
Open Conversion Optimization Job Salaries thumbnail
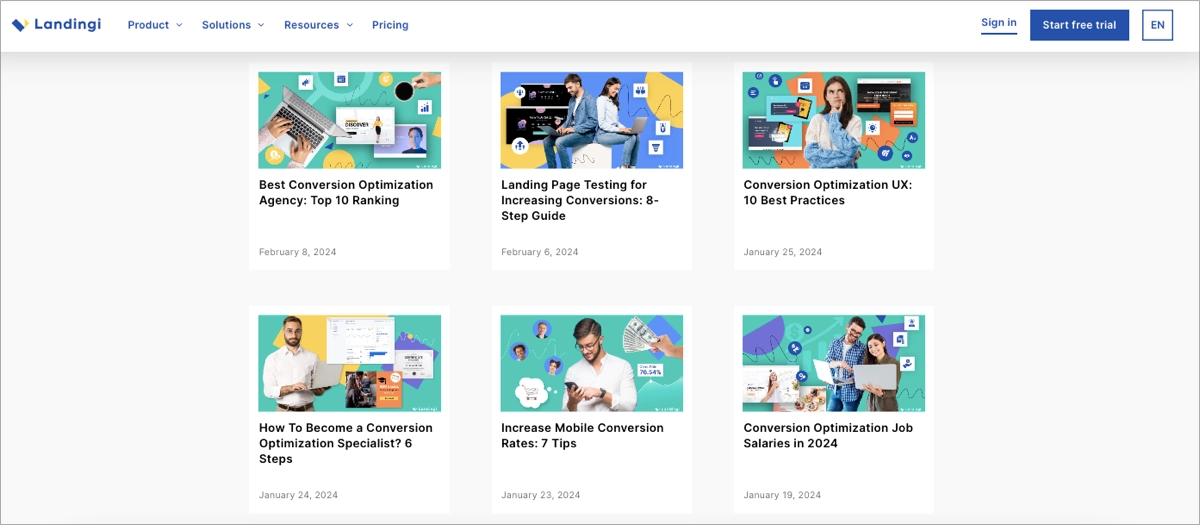(834, 363)
